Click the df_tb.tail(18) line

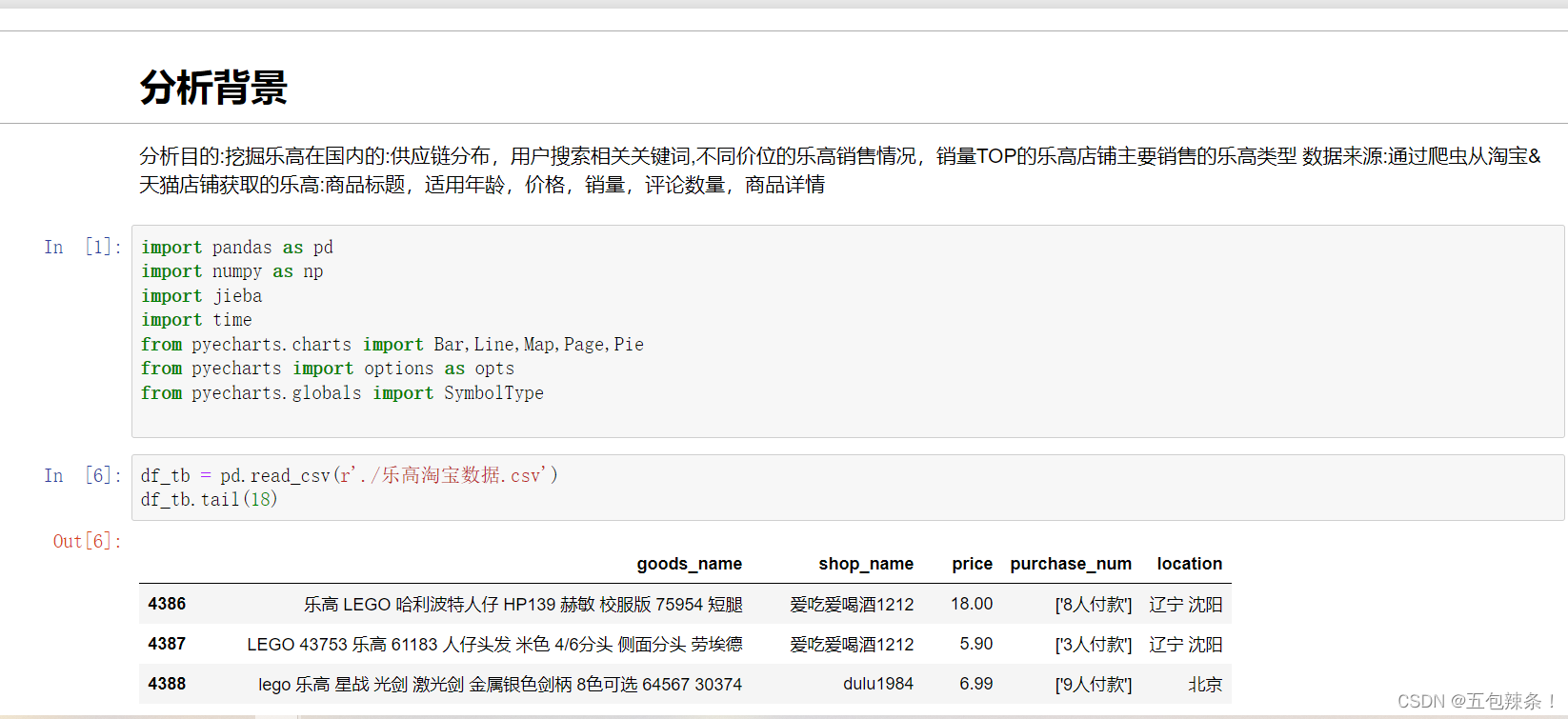click(210, 500)
